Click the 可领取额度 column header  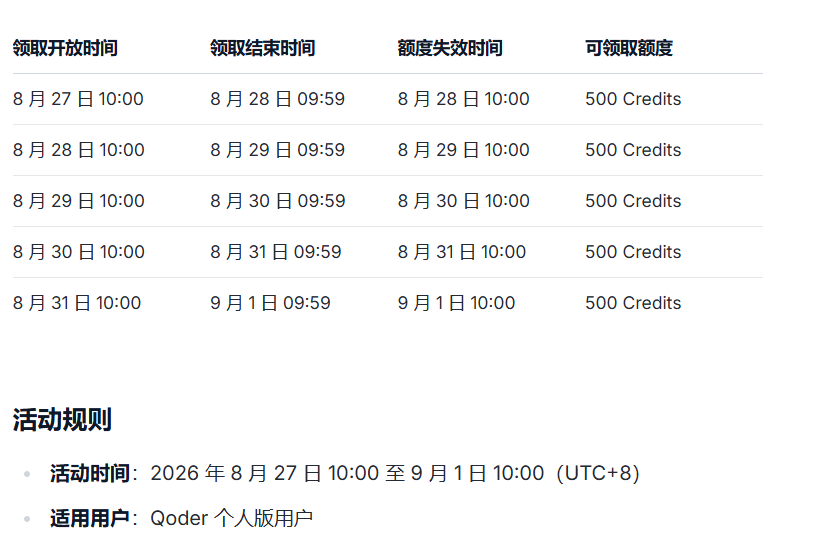coord(629,48)
